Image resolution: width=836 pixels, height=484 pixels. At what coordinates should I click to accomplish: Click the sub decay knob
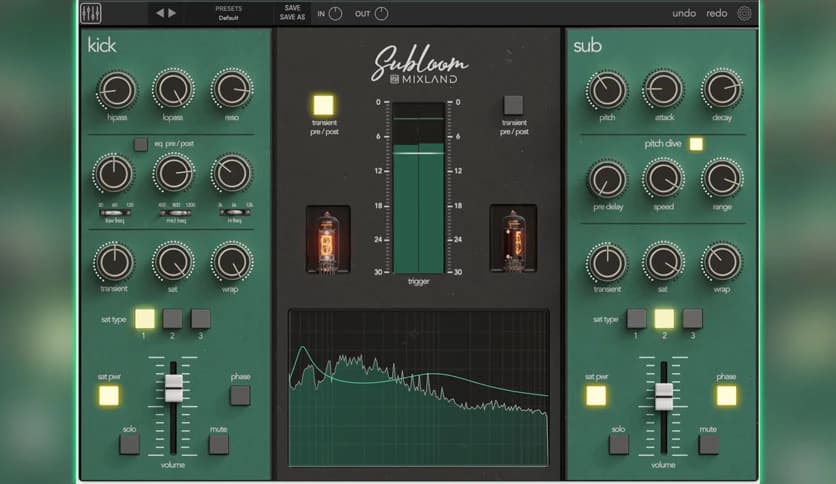pos(722,89)
